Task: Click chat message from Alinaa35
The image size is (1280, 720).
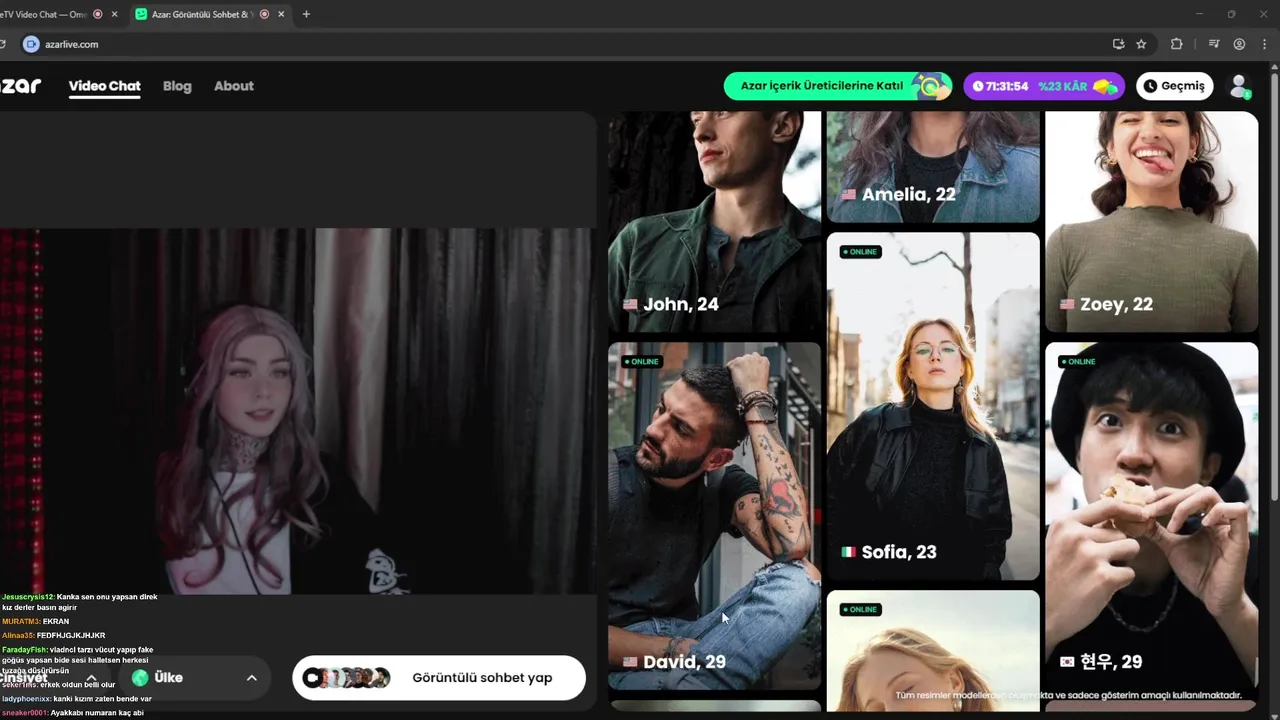Action: coord(53,635)
